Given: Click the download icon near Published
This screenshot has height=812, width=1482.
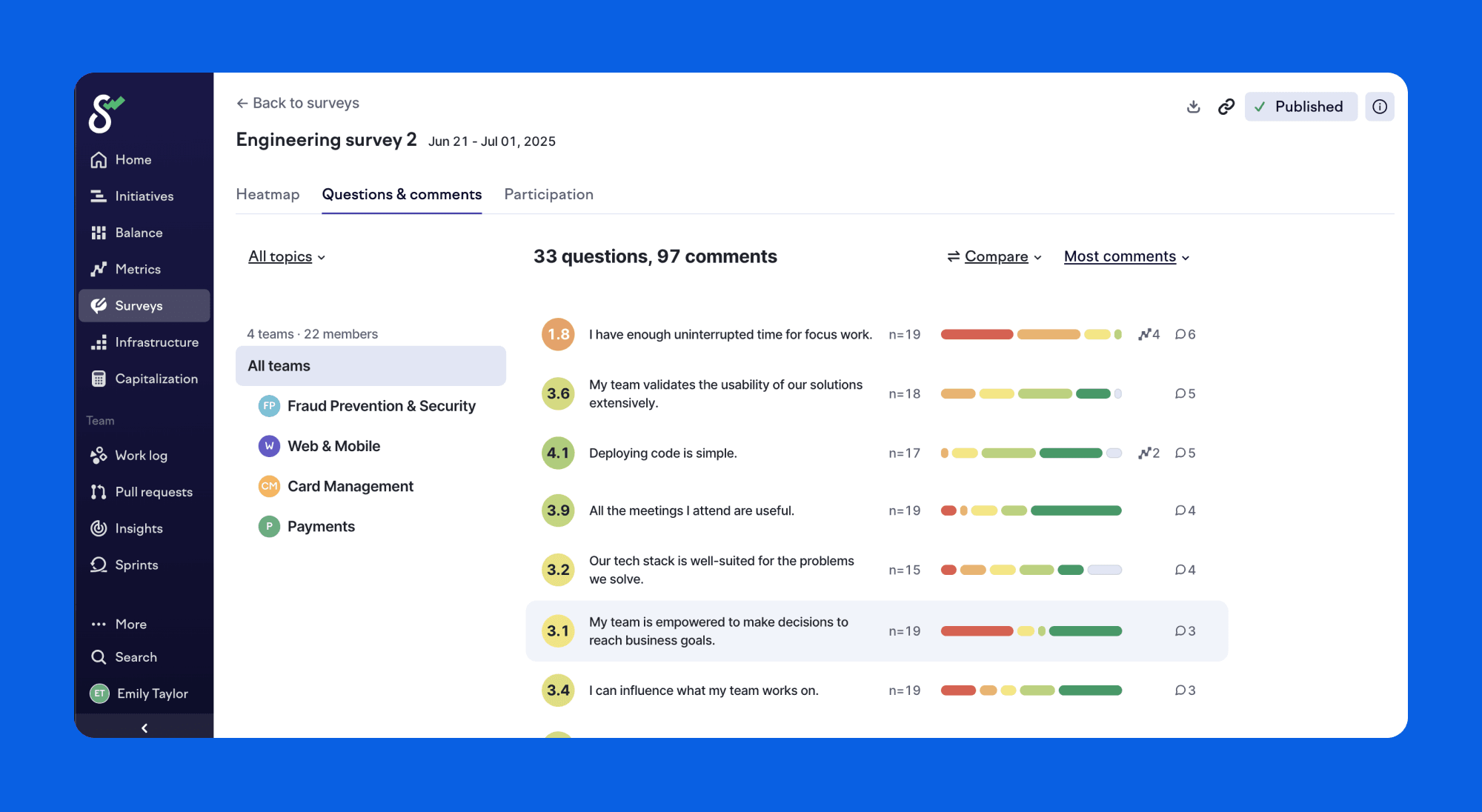Looking at the screenshot, I should [1193, 107].
